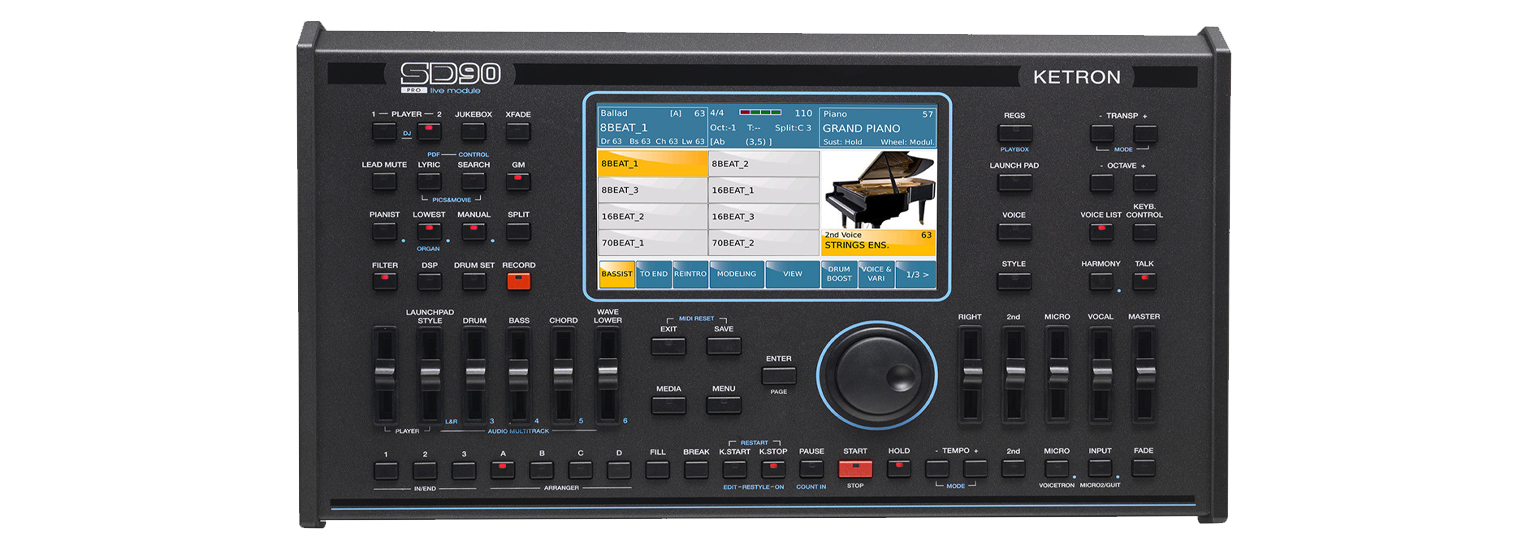Open the VIEW tab
The width and height of the screenshot is (1517, 559).
792,274
